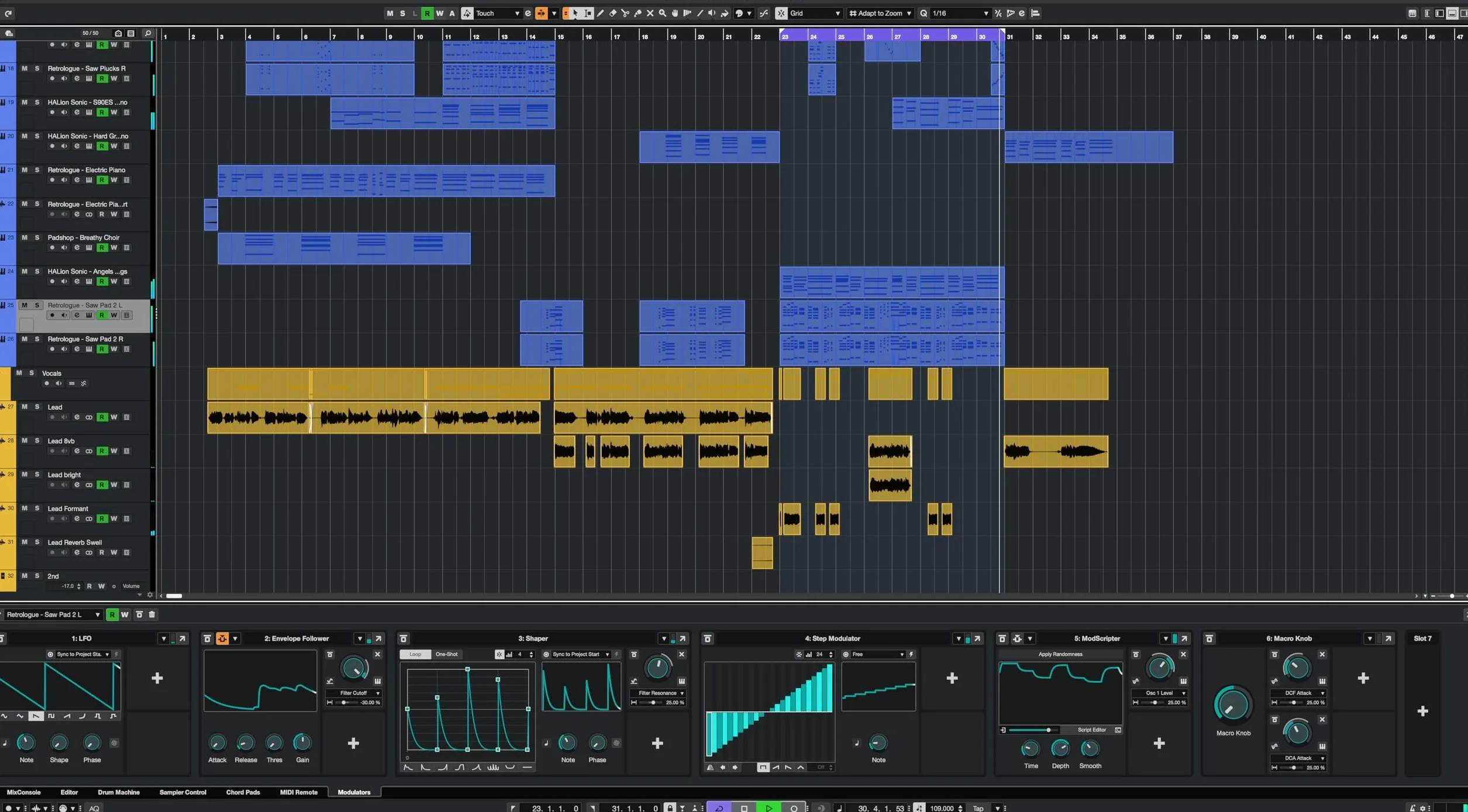Open LFO modulator in separate window
1468x812 pixels.
[x=182, y=638]
